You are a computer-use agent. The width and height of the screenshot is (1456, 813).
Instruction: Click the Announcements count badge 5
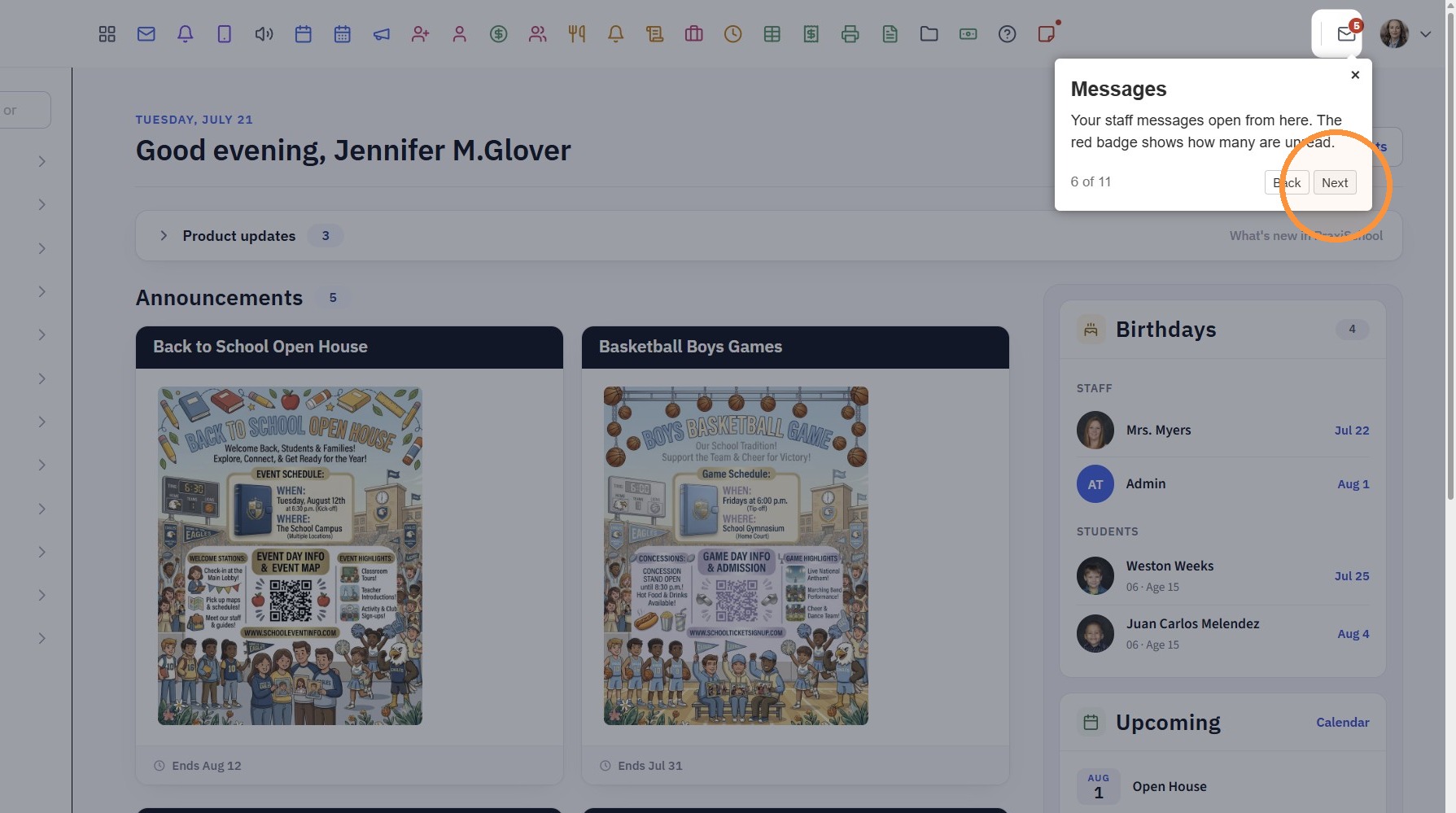point(333,298)
